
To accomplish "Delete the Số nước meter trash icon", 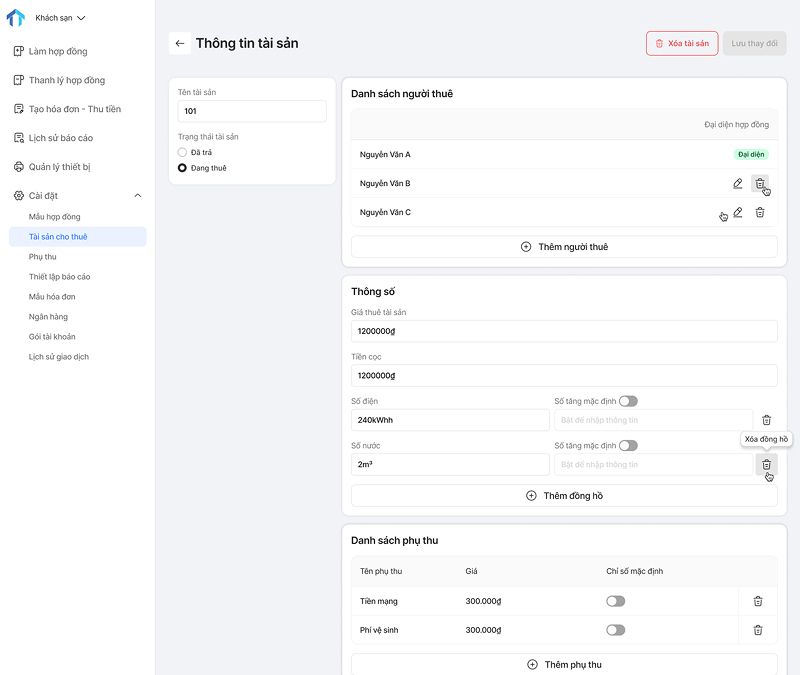I will point(766,464).
